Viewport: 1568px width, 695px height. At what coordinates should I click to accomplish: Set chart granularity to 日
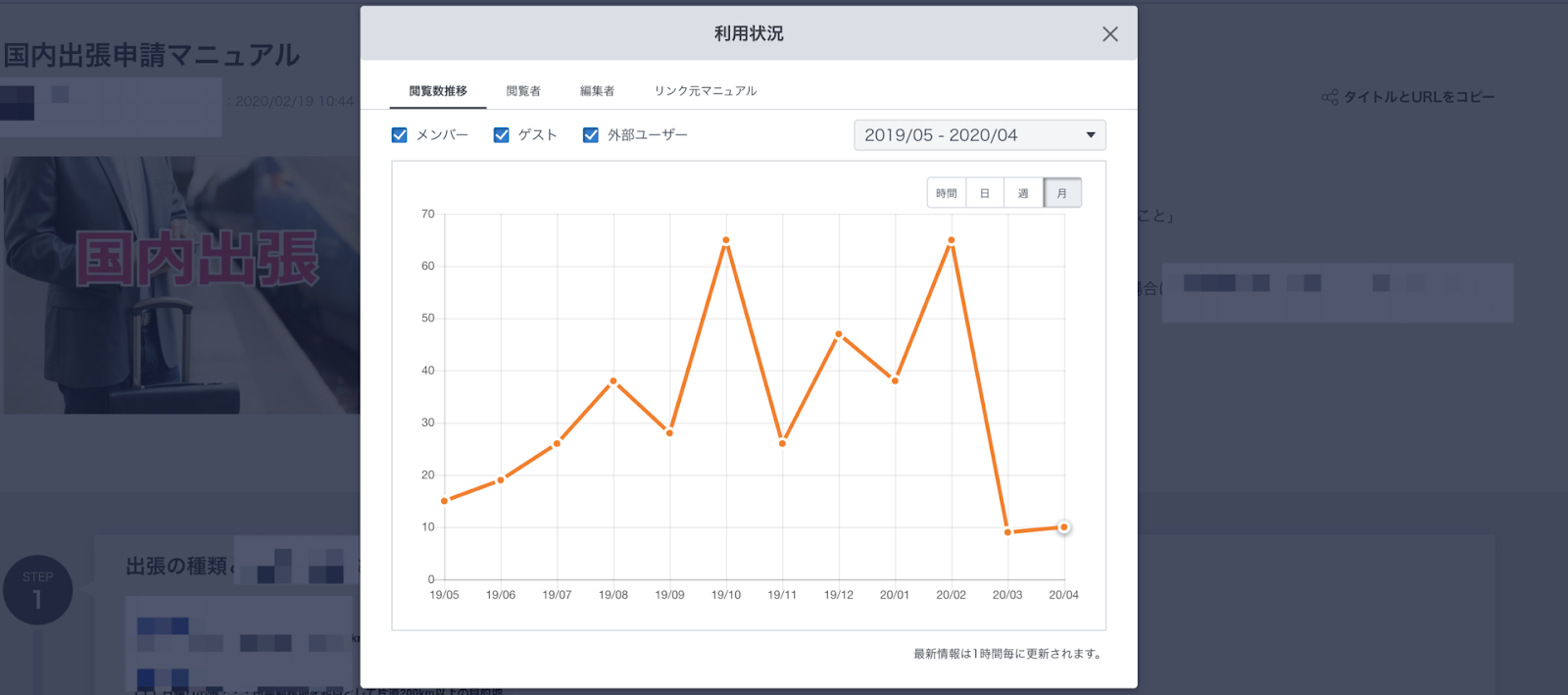(x=985, y=193)
